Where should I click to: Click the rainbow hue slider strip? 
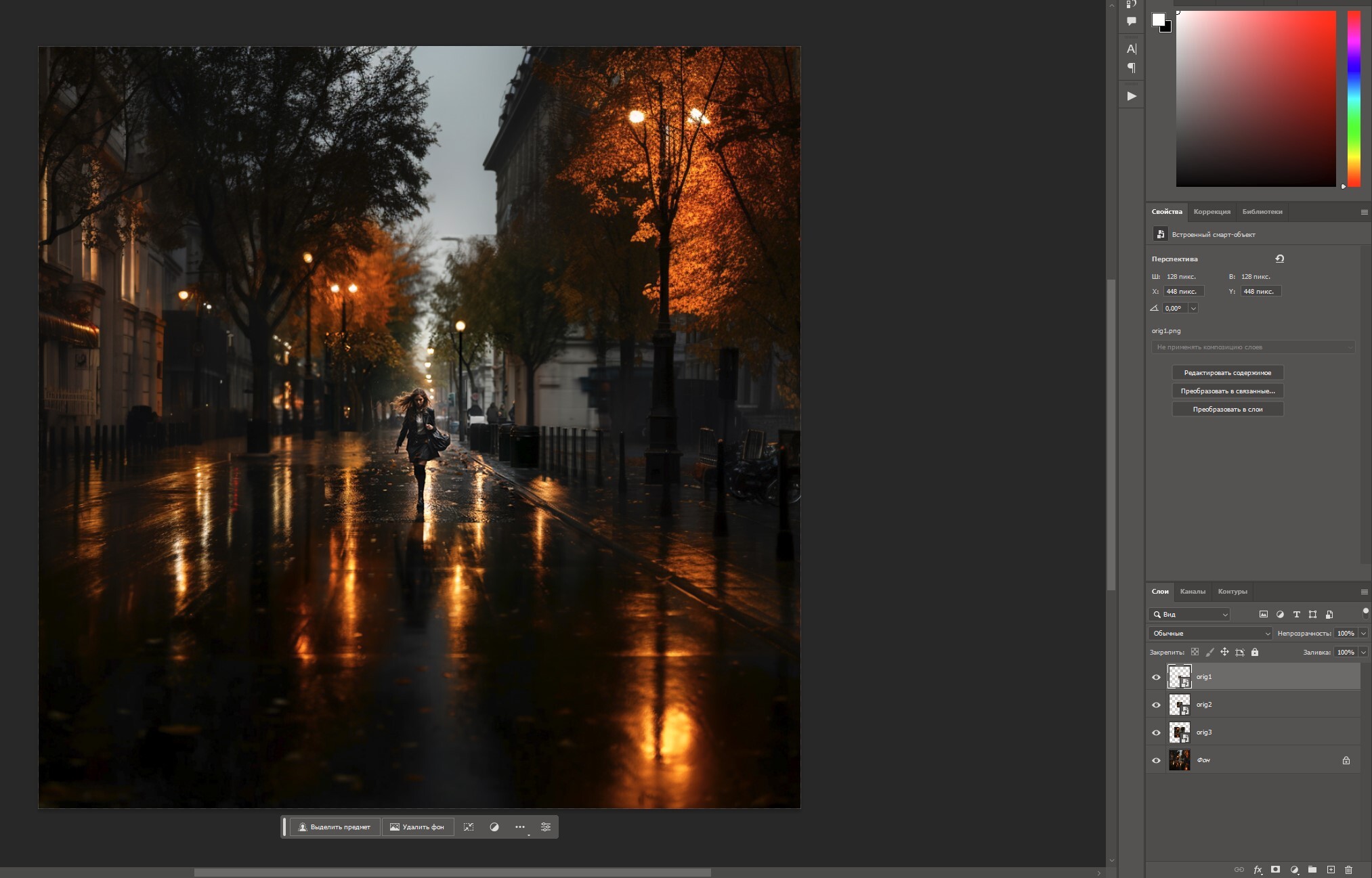tap(1353, 98)
